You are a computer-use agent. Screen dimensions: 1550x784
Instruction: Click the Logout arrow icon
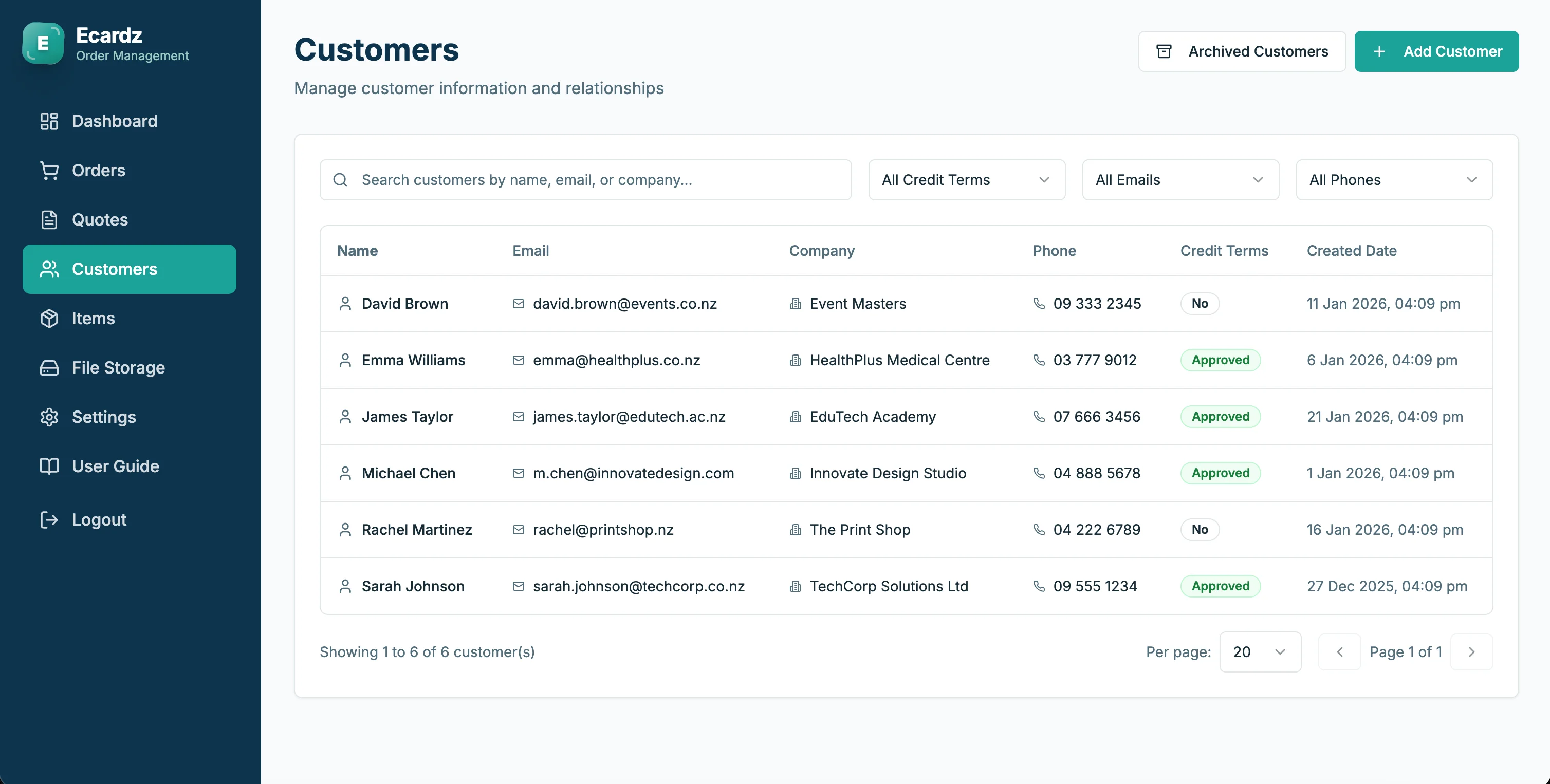coord(49,519)
